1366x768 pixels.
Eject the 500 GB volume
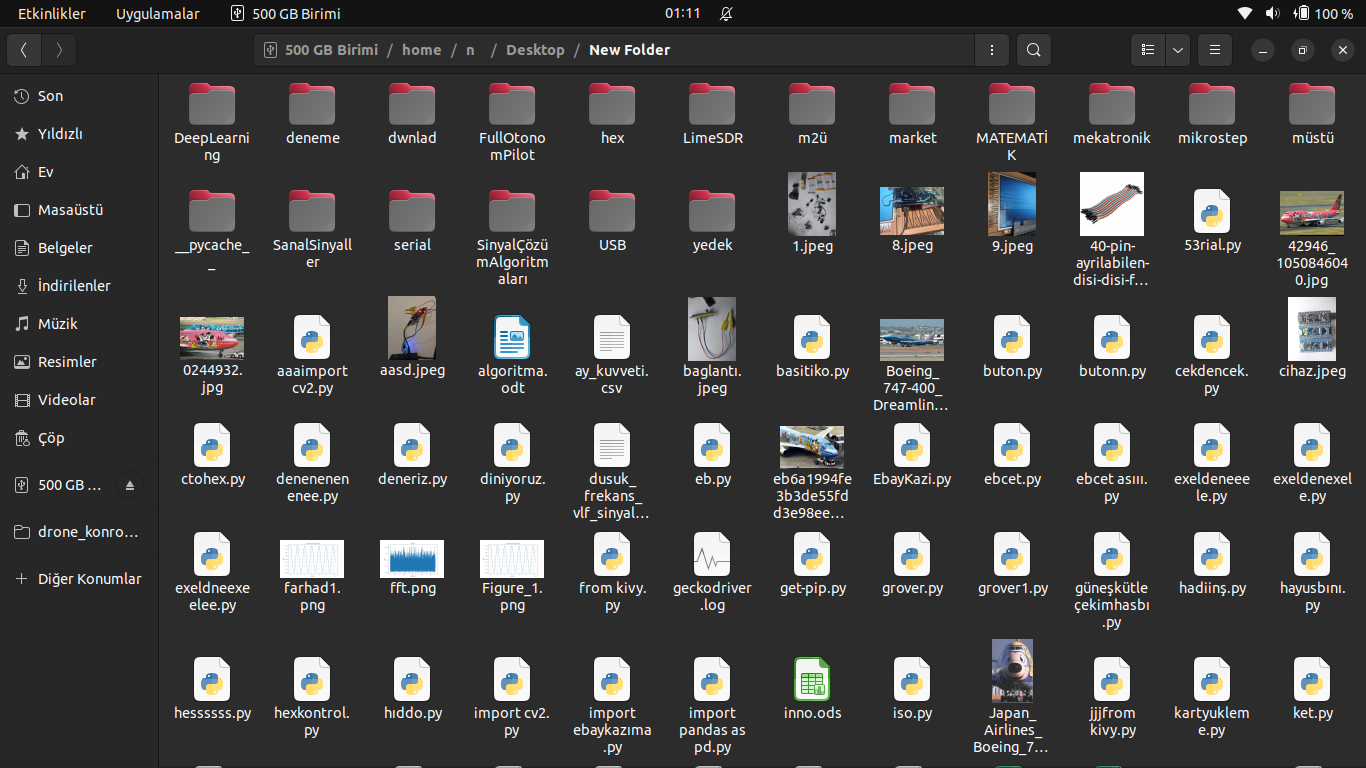coord(129,485)
